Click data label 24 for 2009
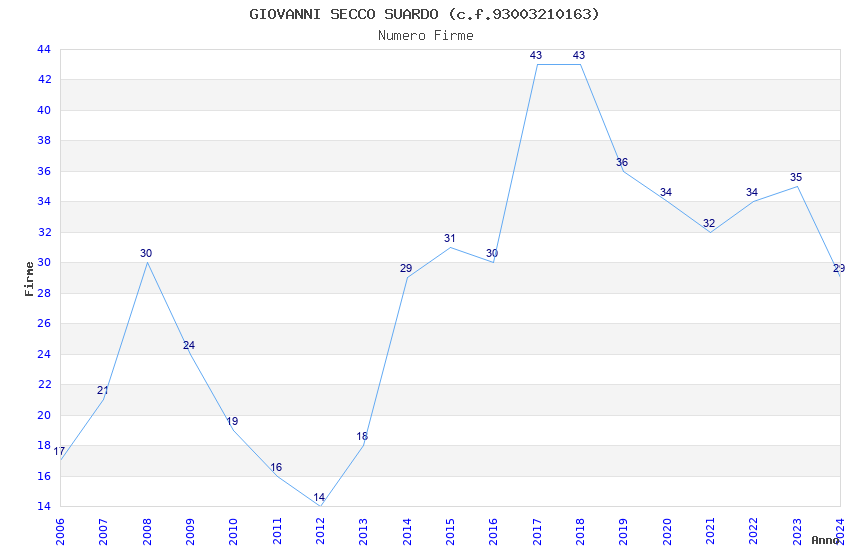850x550 pixels. coord(189,345)
